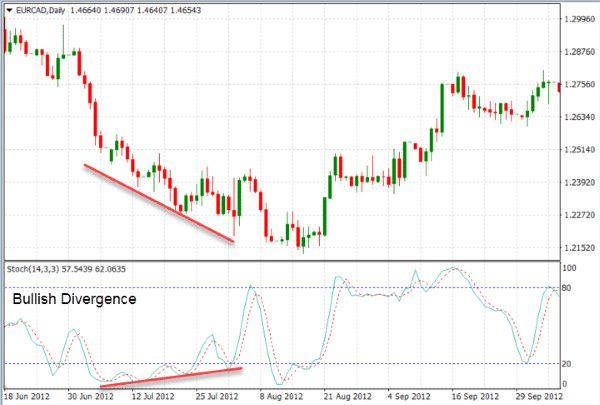Select the Bullish Divergence text label
The image size is (600, 405).
(x=73, y=298)
